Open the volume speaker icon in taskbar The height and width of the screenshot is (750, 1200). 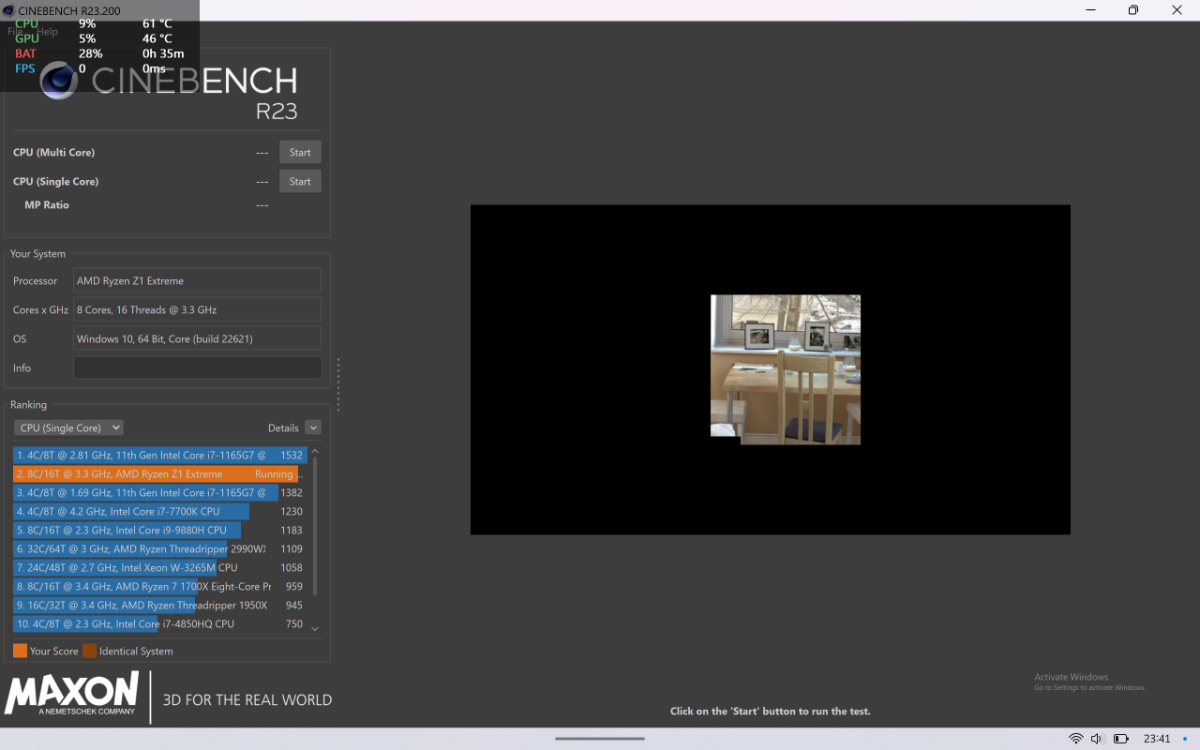pyautogui.click(x=1098, y=739)
